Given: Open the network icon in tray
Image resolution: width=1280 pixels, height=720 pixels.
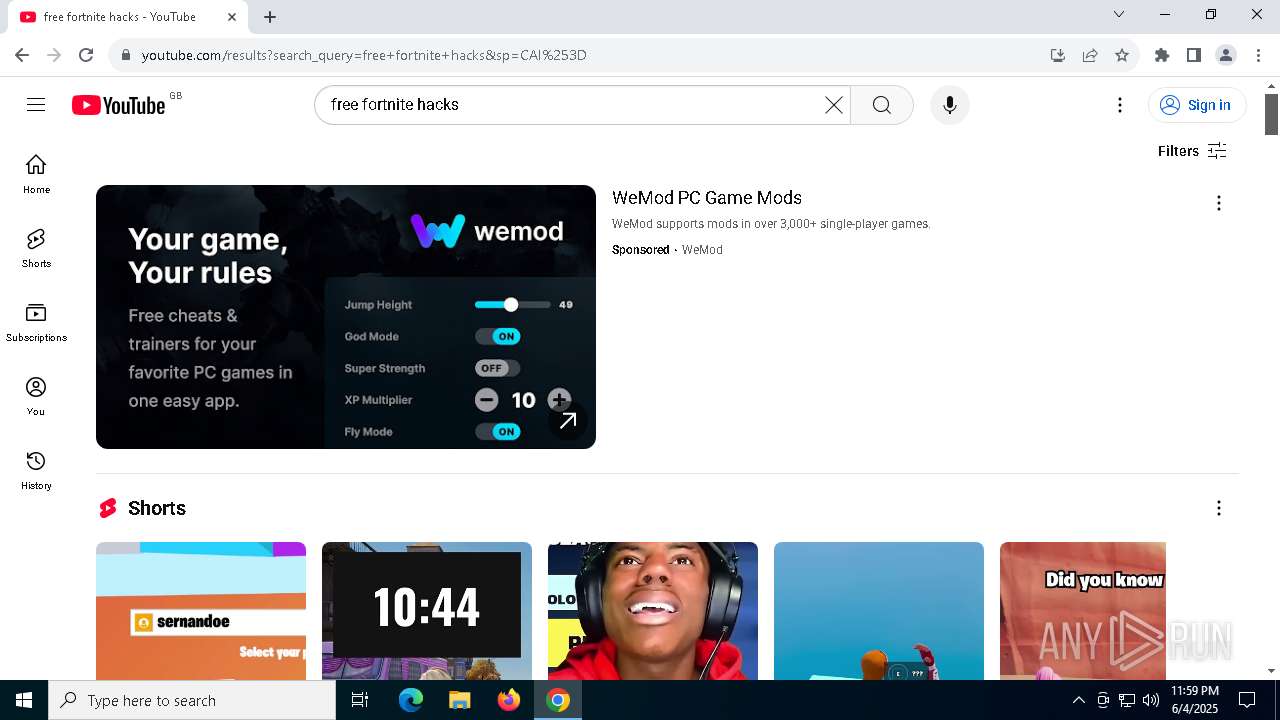Looking at the screenshot, I should click(x=1127, y=700).
